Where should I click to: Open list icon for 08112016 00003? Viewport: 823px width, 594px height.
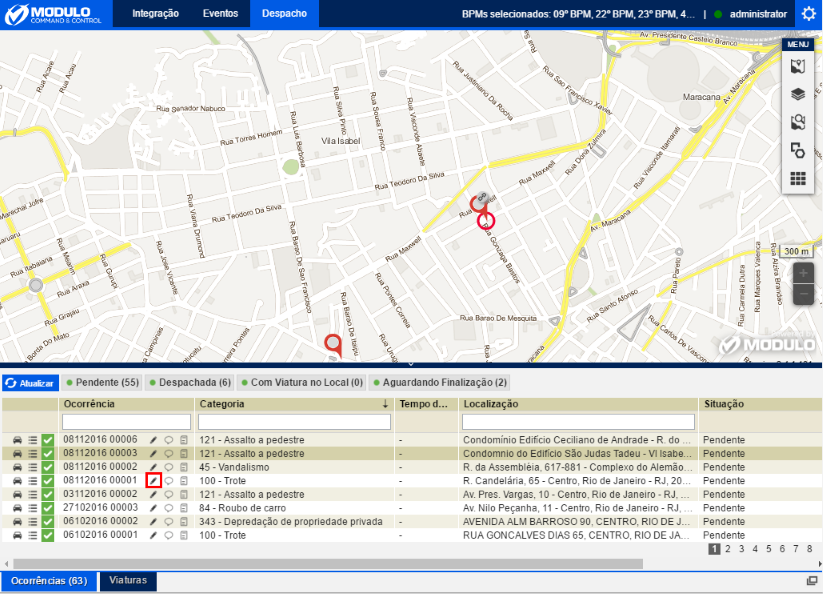33,453
